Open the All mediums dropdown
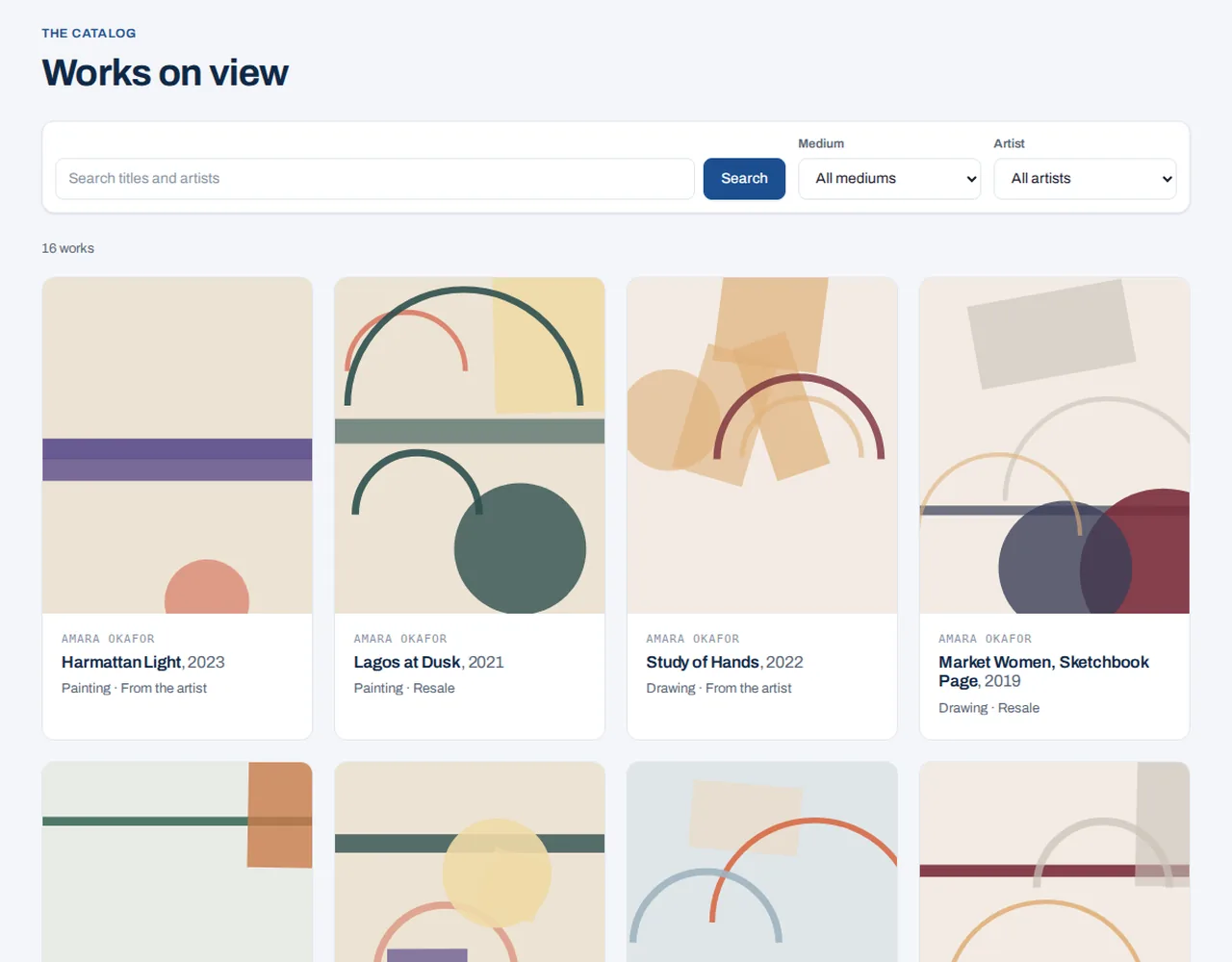Image resolution: width=1232 pixels, height=962 pixels. [x=889, y=179]
